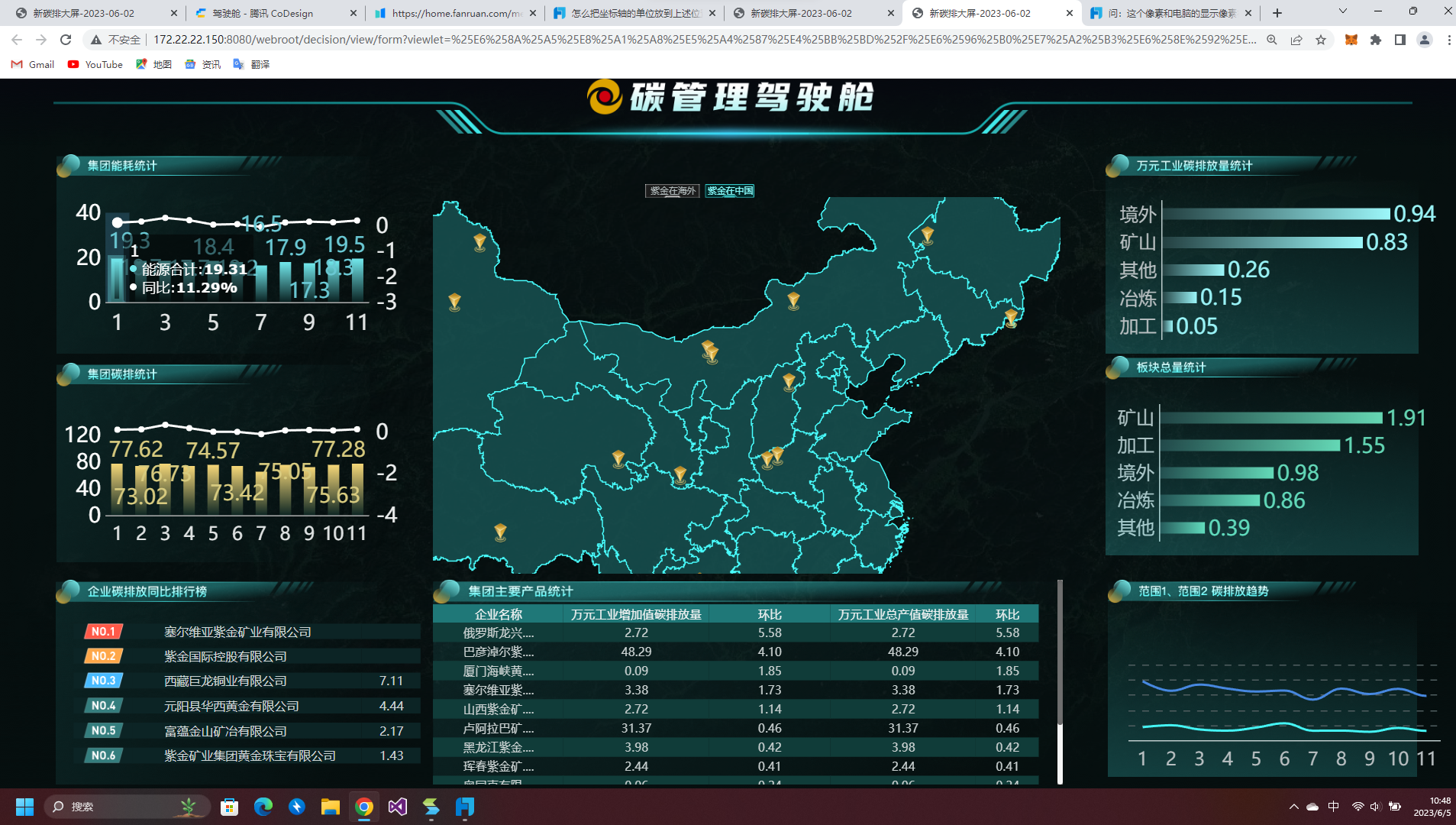Select the 俄罗斯龙兴 table row name
Viewport: 1456px width, 825px height.
pos(498,632)
